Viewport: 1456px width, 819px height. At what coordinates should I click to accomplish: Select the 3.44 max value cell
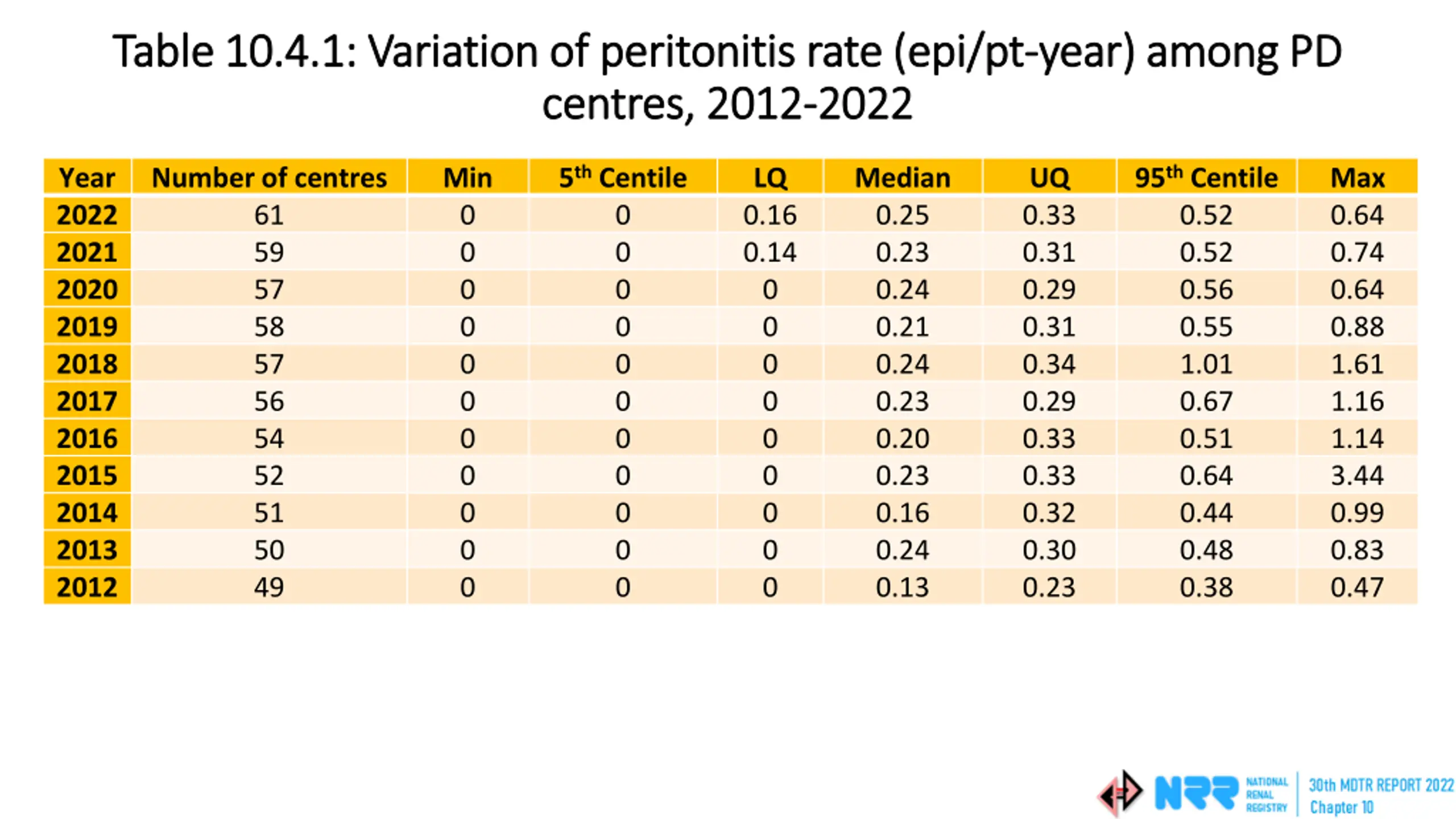[x=1357, y=475]
